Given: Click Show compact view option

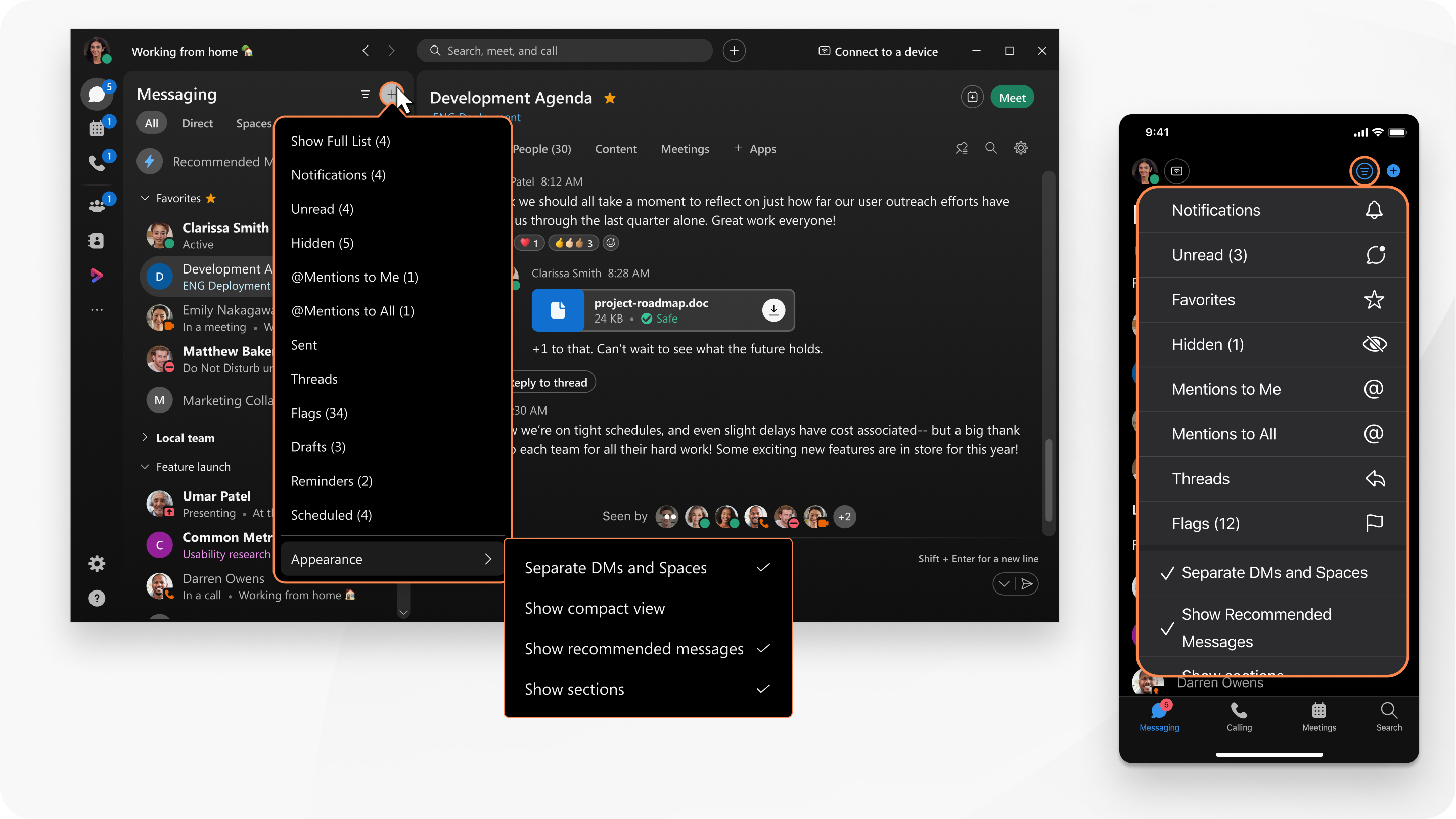Looking at the screenshot, I should point(594,607).
